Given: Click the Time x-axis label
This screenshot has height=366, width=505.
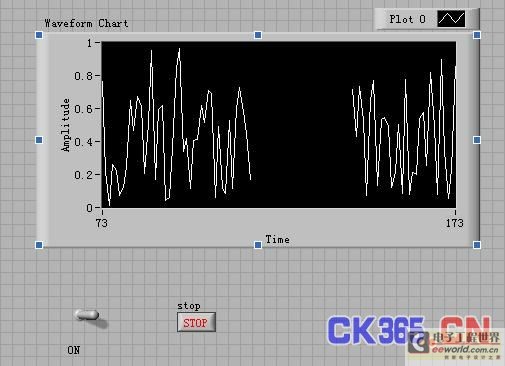Looking at the screenshot, I should (277, 239).
